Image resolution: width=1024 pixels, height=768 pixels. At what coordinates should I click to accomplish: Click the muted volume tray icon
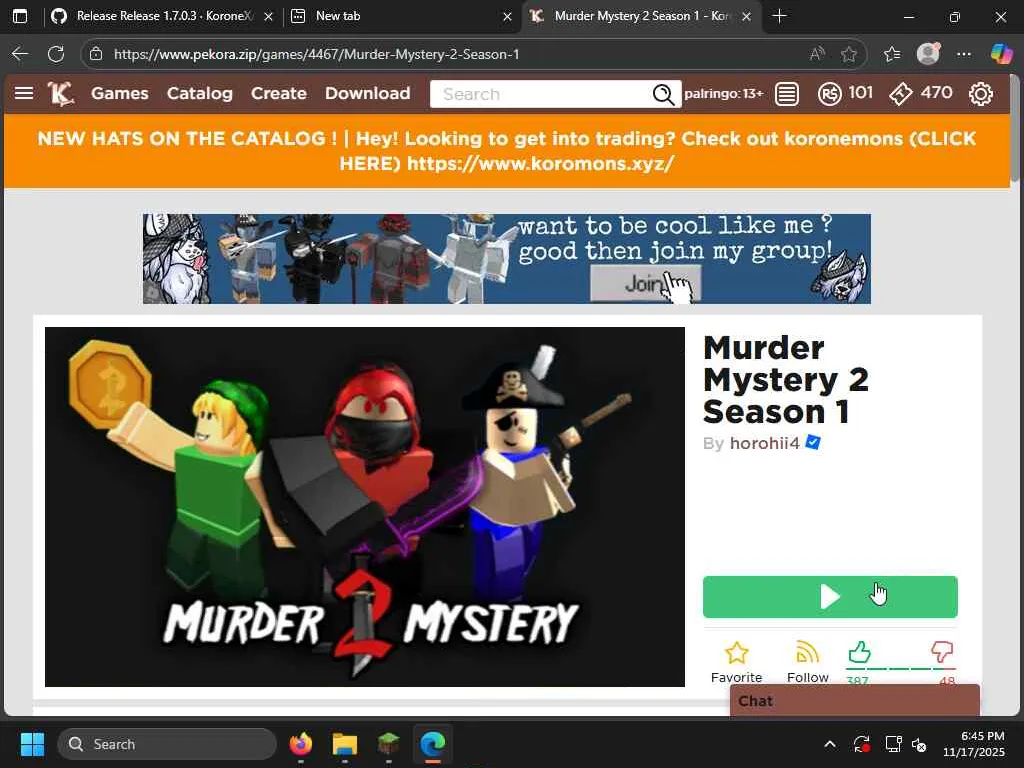(919, 744)
